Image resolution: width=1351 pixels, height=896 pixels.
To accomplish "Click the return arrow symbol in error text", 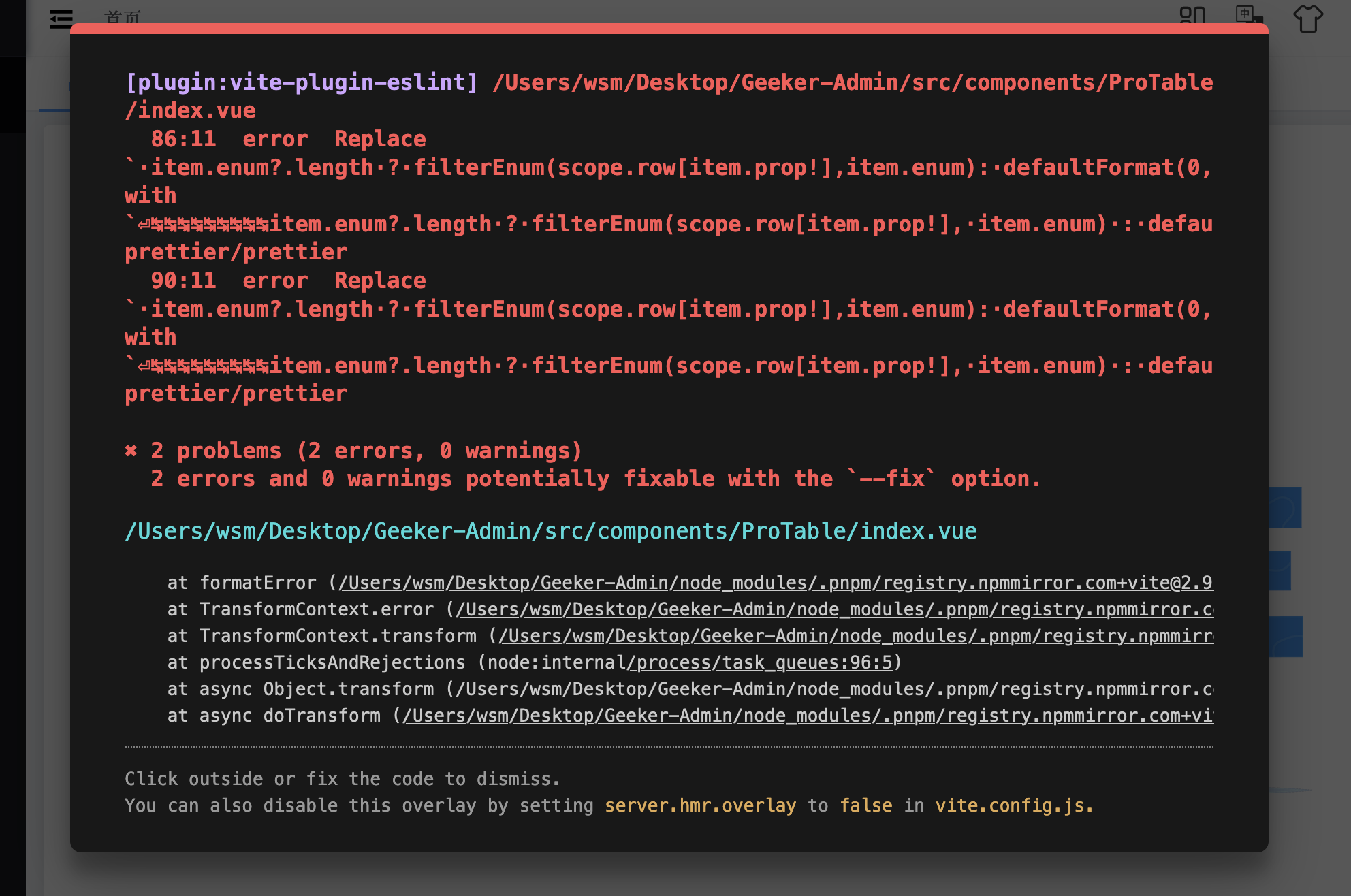I will (143, 225).
